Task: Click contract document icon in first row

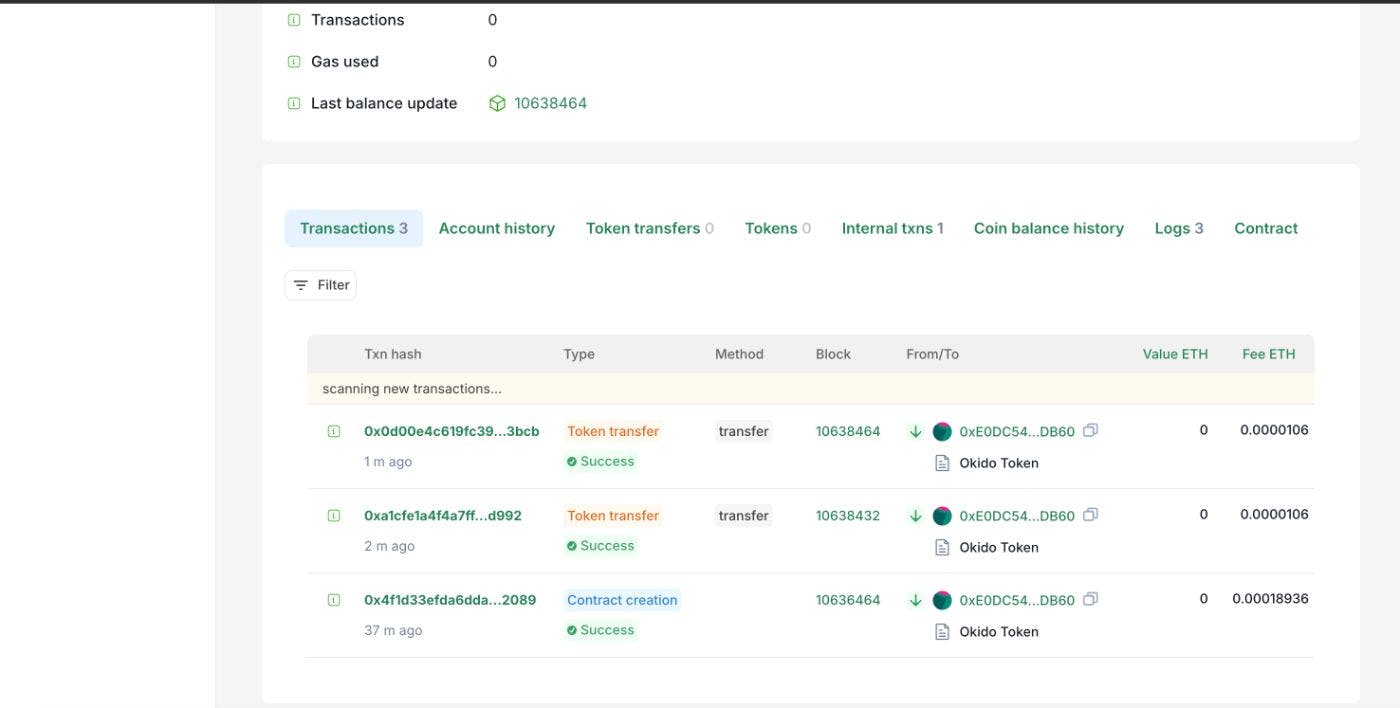Action: pos(942,463)
